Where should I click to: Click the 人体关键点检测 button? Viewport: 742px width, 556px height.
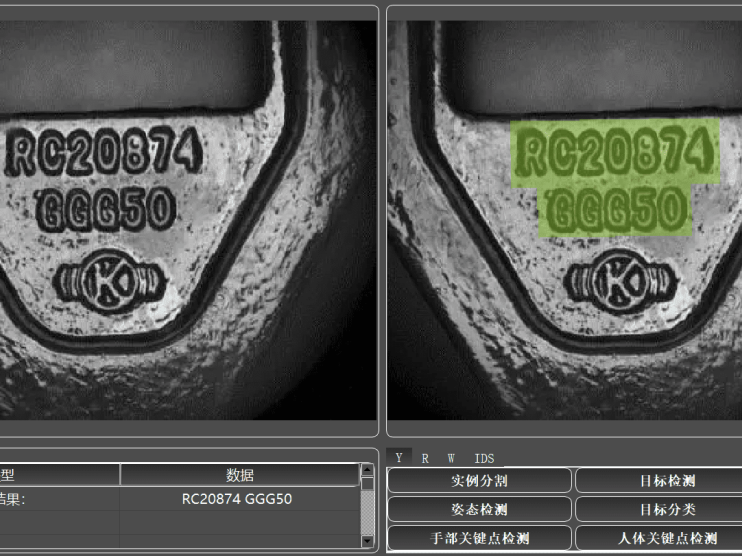click(660, 538)
